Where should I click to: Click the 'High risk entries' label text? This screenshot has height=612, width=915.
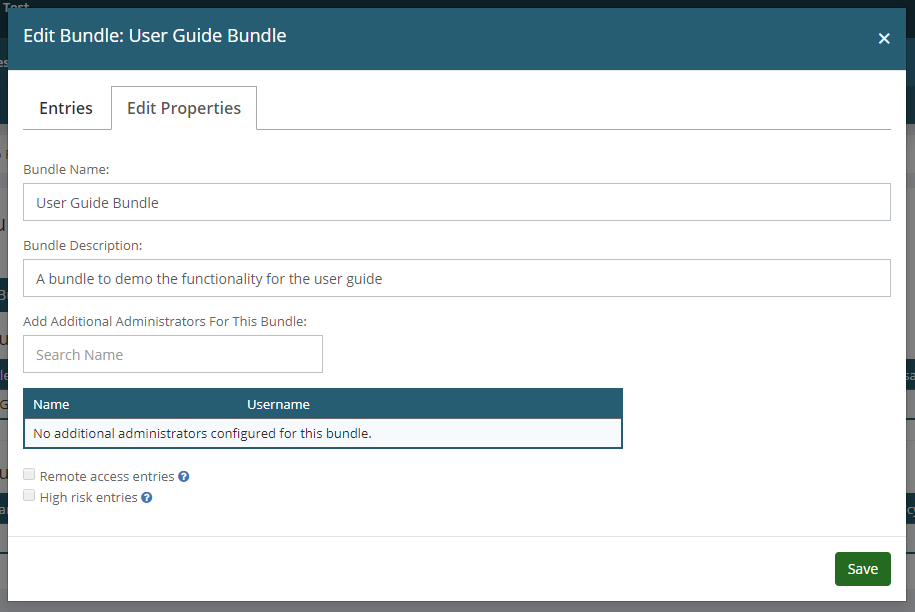(88, 497)
